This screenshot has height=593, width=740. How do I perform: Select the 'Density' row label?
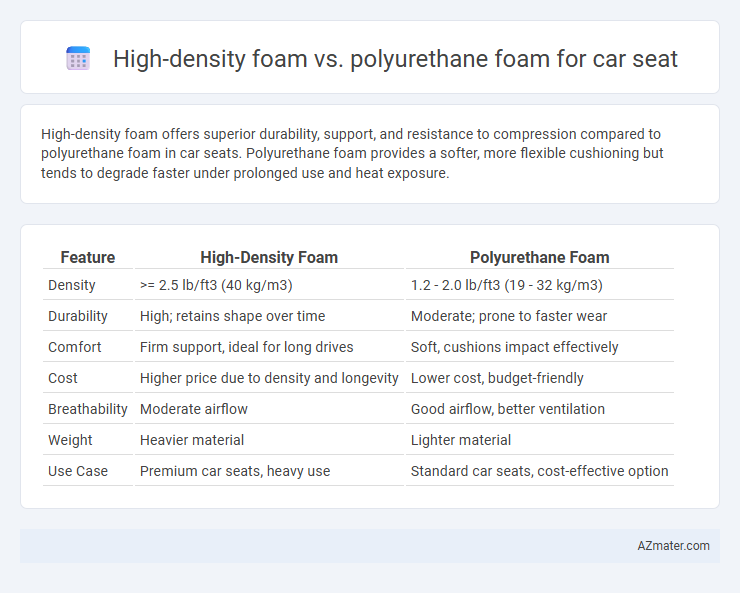pyautogui.click(x=72, y=285)
